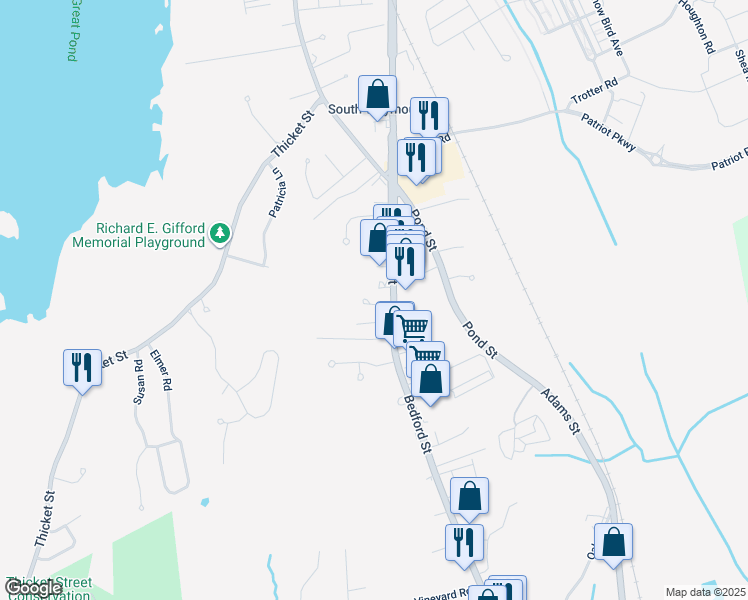Select the shopping bag marker near Southfield label
This screenshot has width=748, height=600.
377,94
